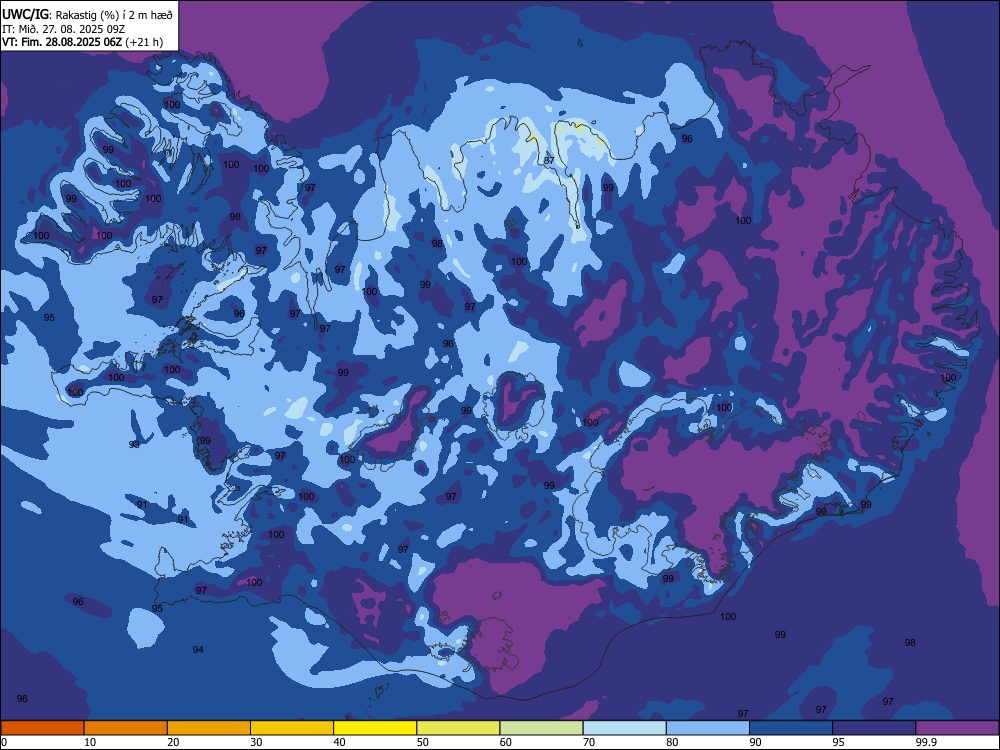The width and height of the screenshot is (1000, 750).
Task: Select the orange 10–20 legend swatch
Action: tap(126, 728)
